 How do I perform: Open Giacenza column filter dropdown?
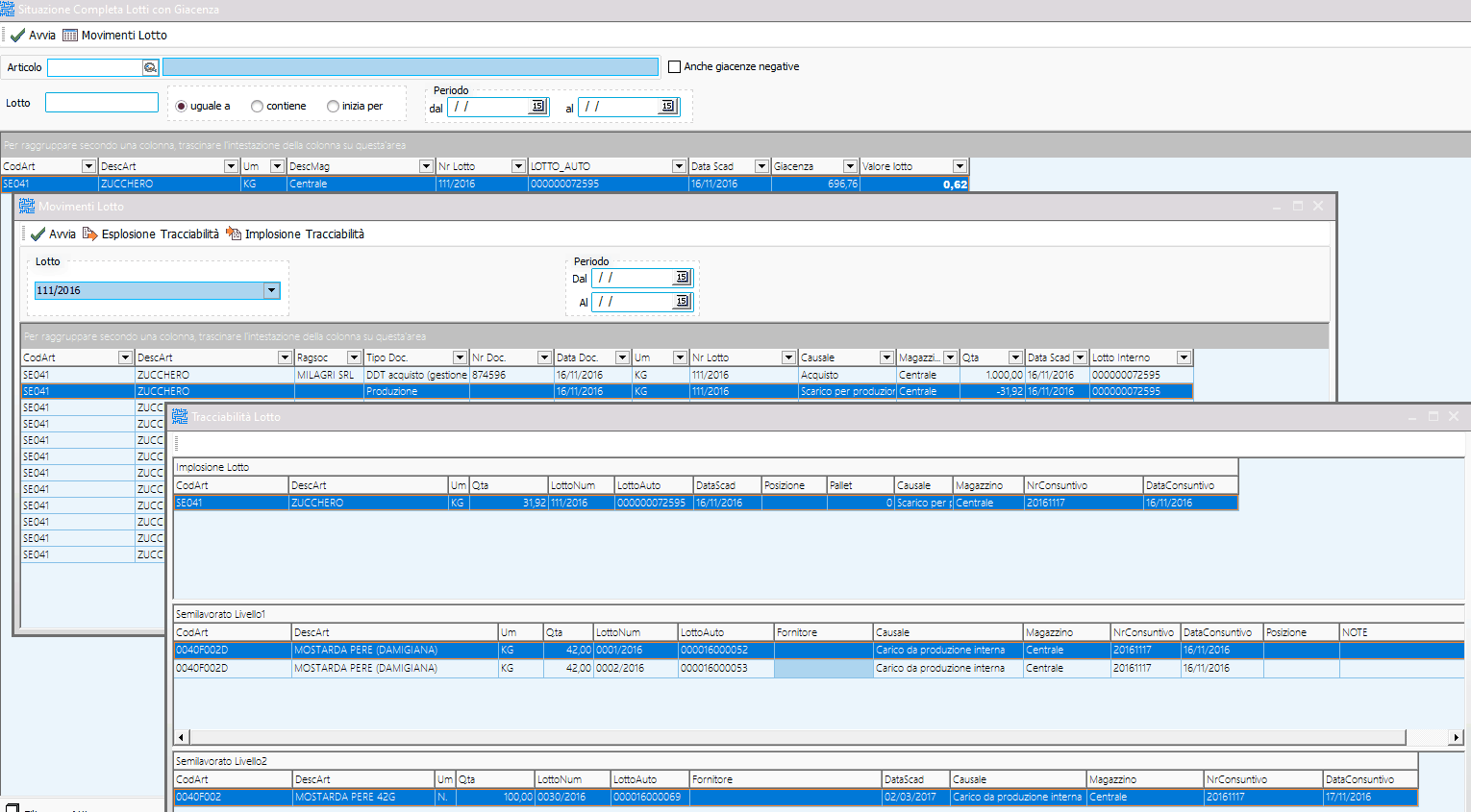click(x=850, y=166)
